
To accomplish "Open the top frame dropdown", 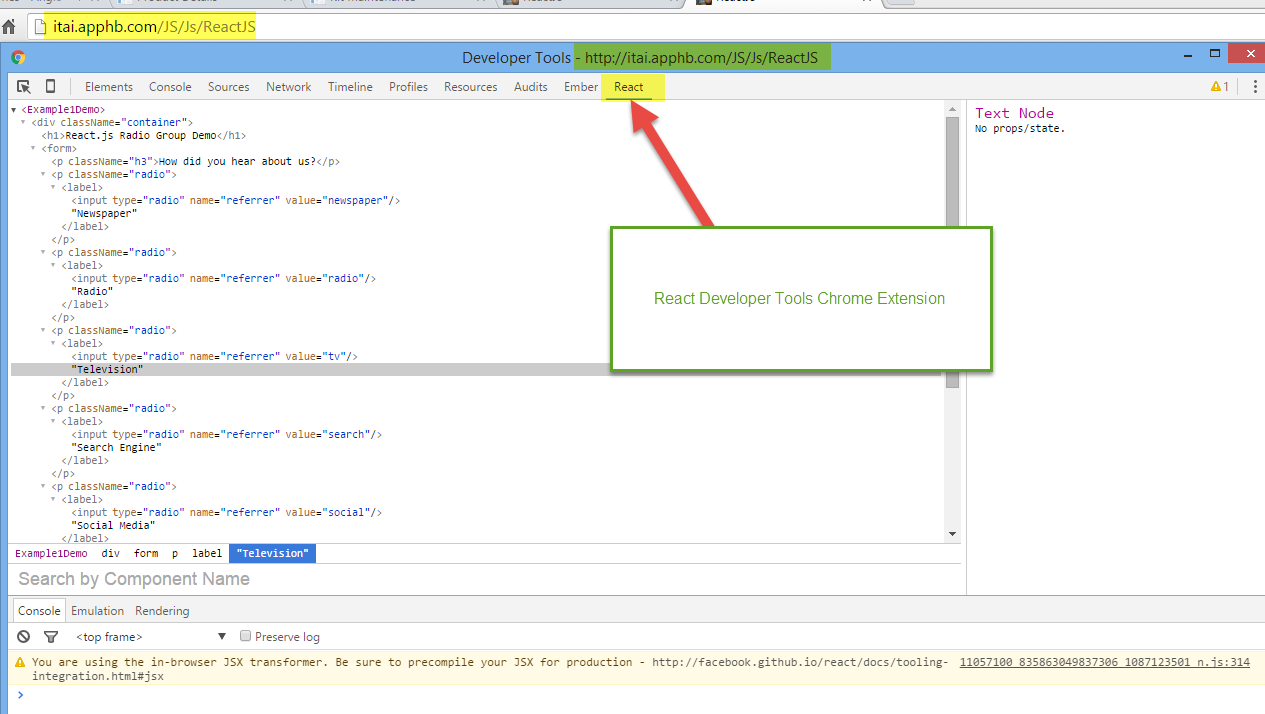I will 150,637.
